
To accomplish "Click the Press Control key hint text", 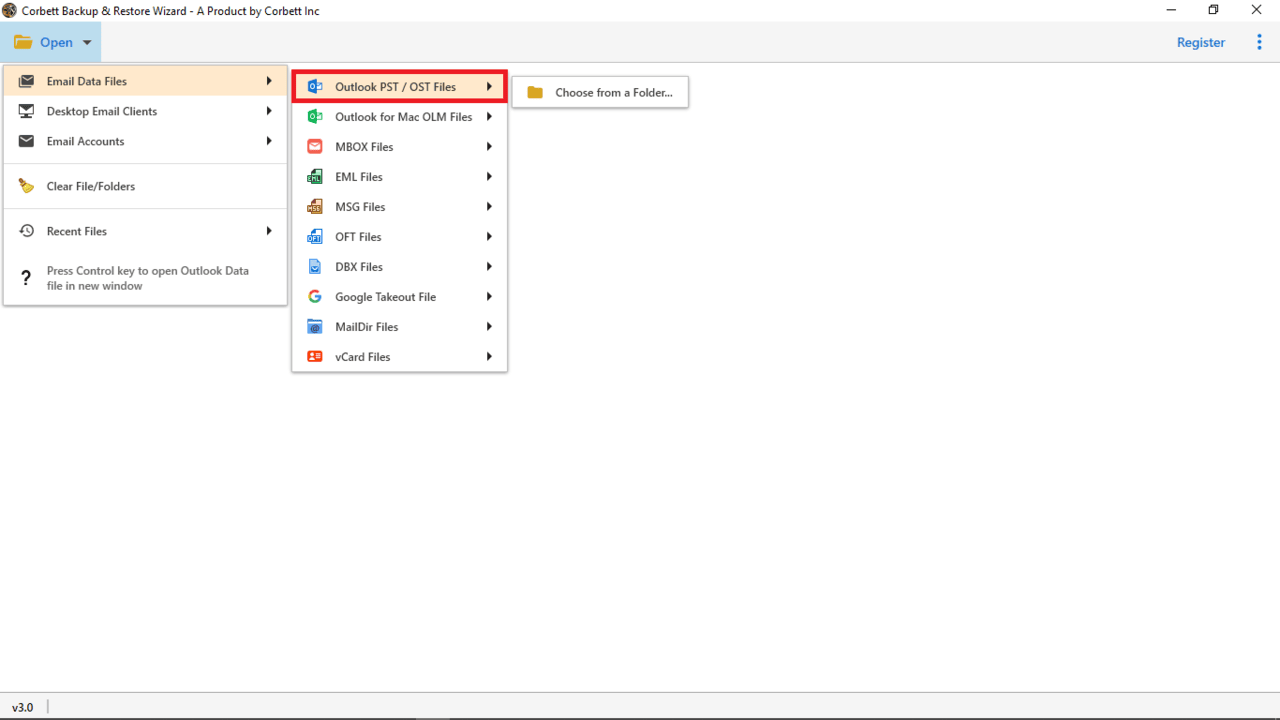I will [x=148, y=278].
